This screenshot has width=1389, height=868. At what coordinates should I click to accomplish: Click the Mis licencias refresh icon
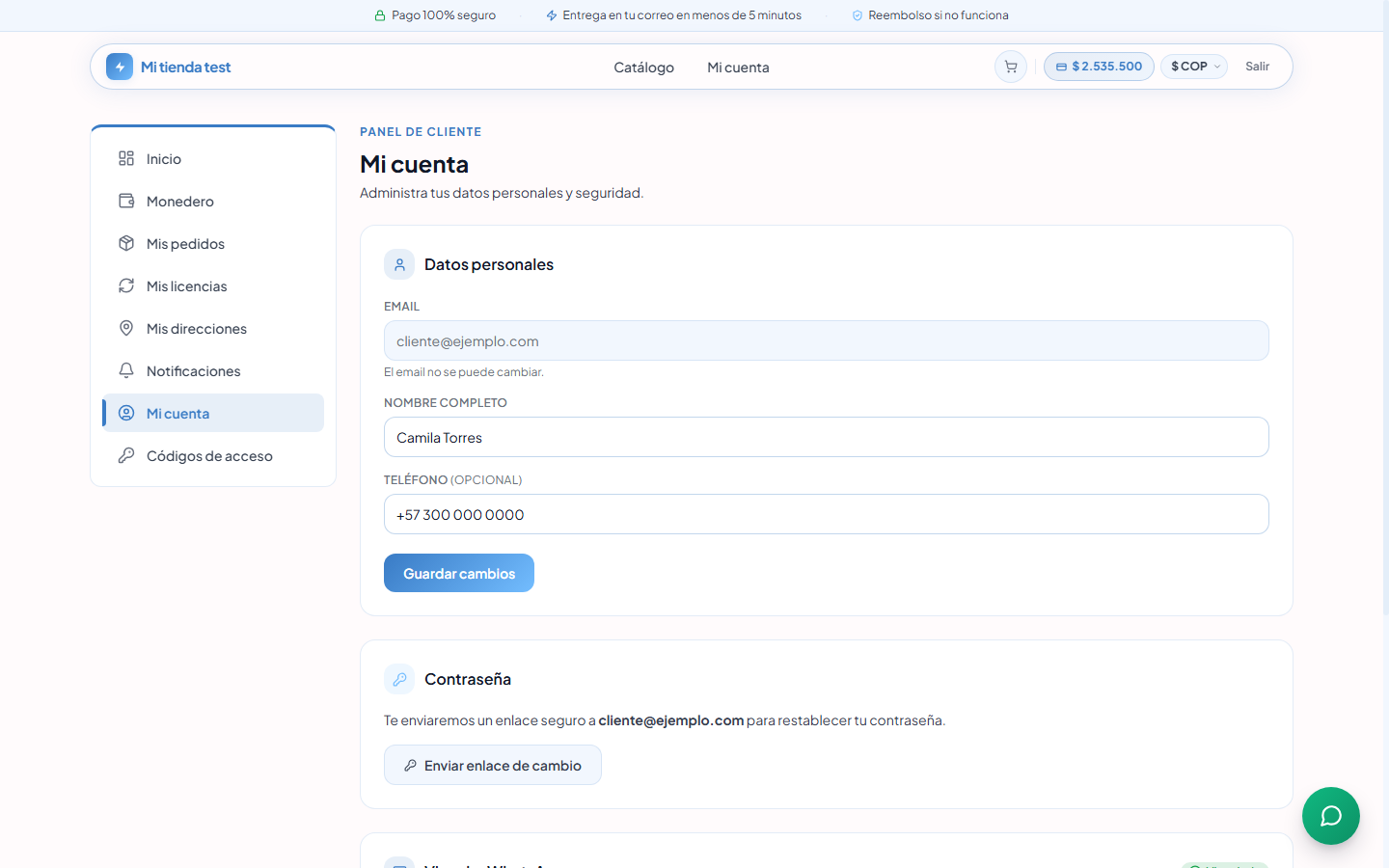[126, 285]
